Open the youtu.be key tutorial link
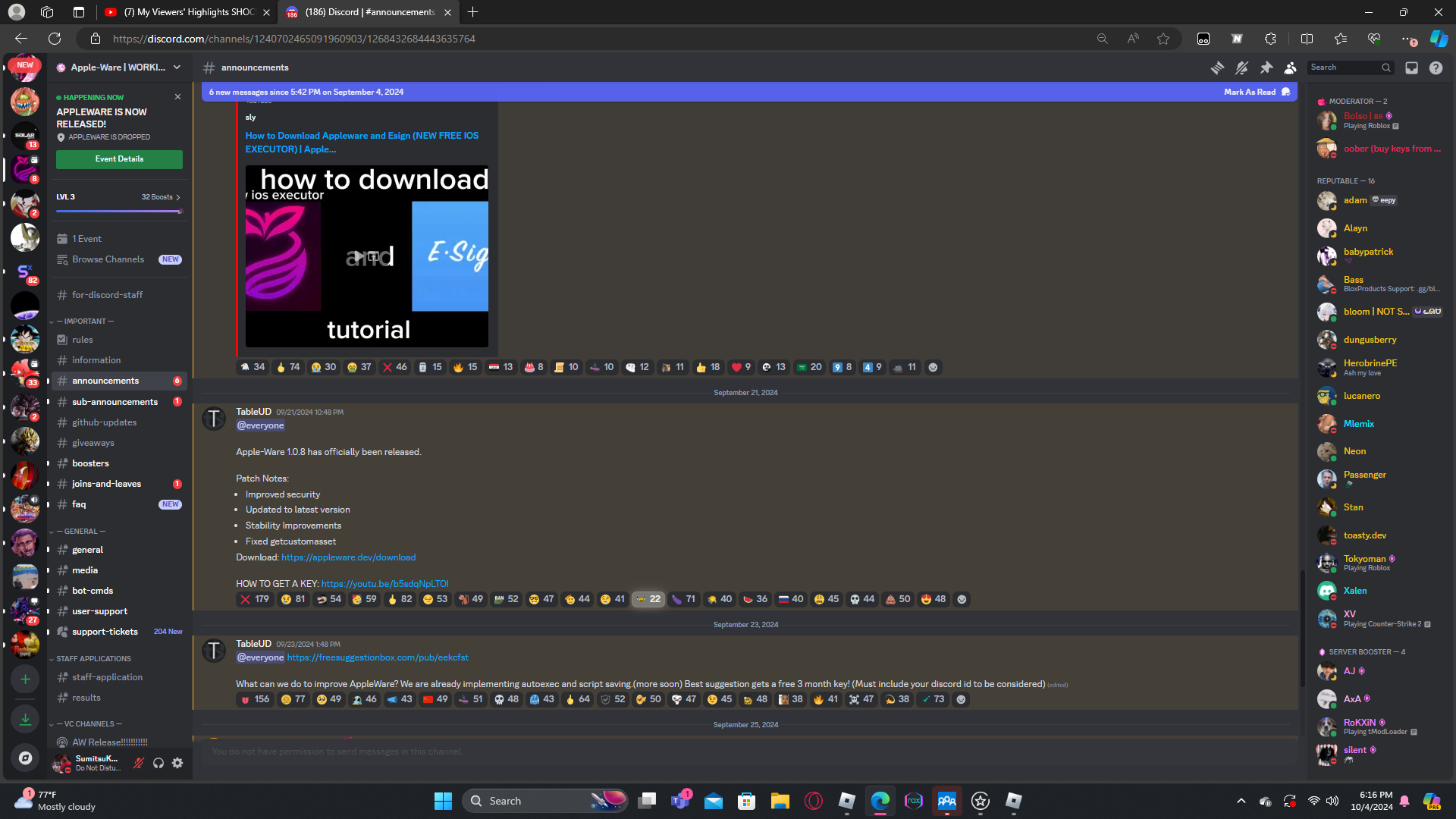The height and width of the screenshot is (819, 1456). pyautogui.click(x=384, y=584)
